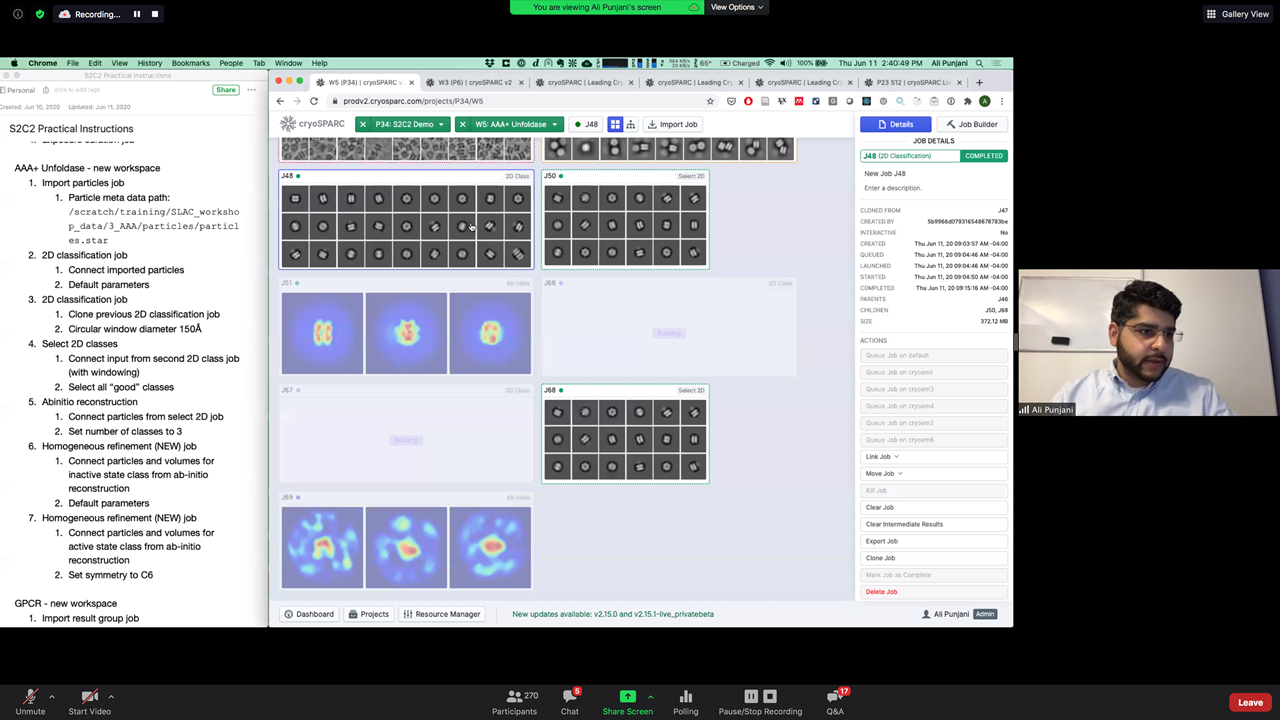Open the Dashboard from the footer

(x=309, y=614)
